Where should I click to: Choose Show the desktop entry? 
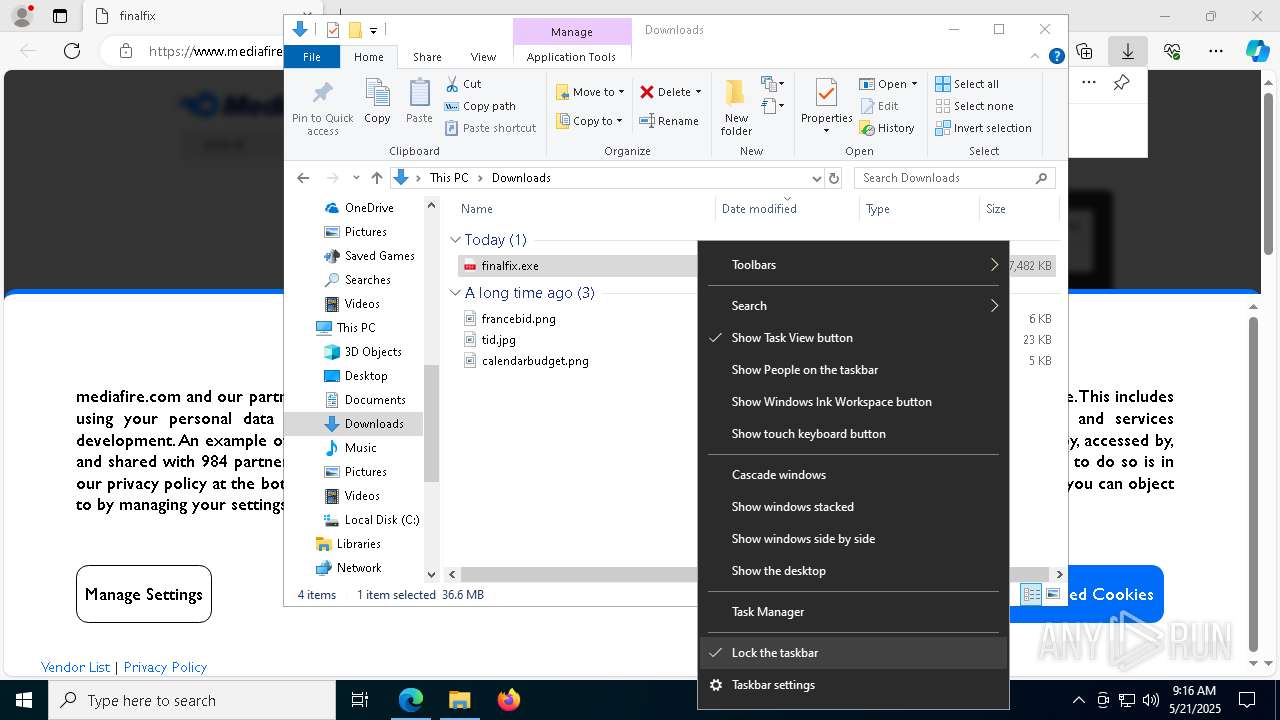(853, 571)
